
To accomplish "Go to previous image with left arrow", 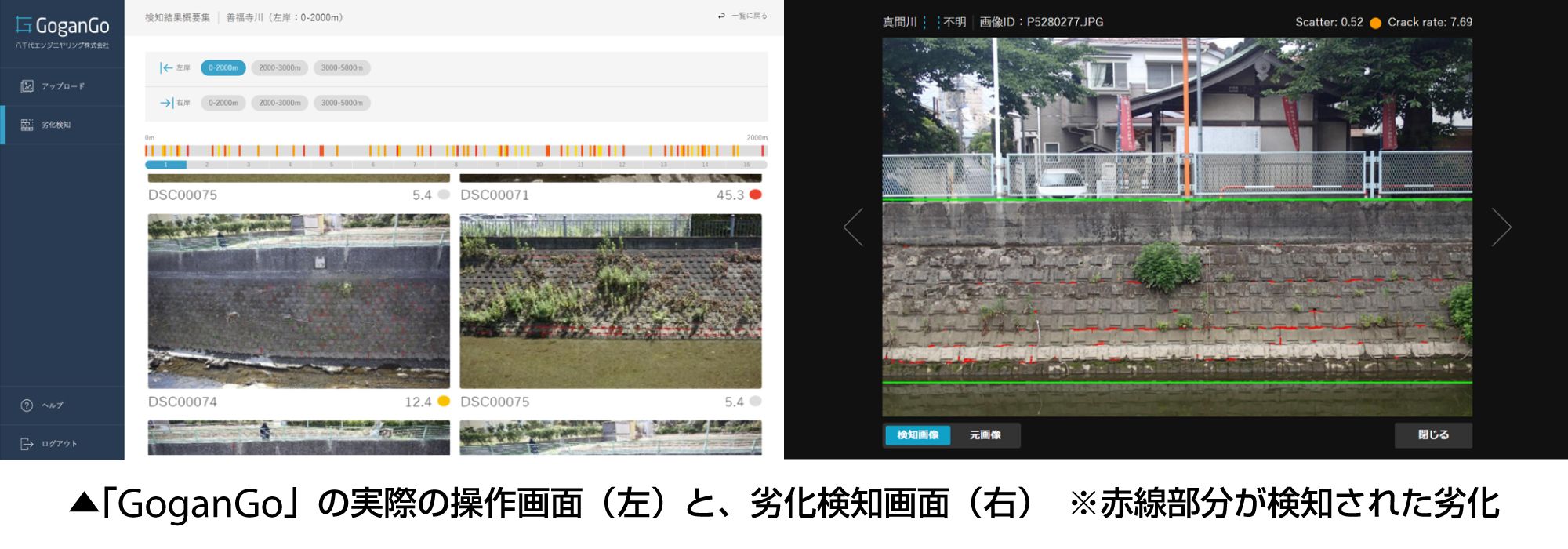I will pos(854,227).
